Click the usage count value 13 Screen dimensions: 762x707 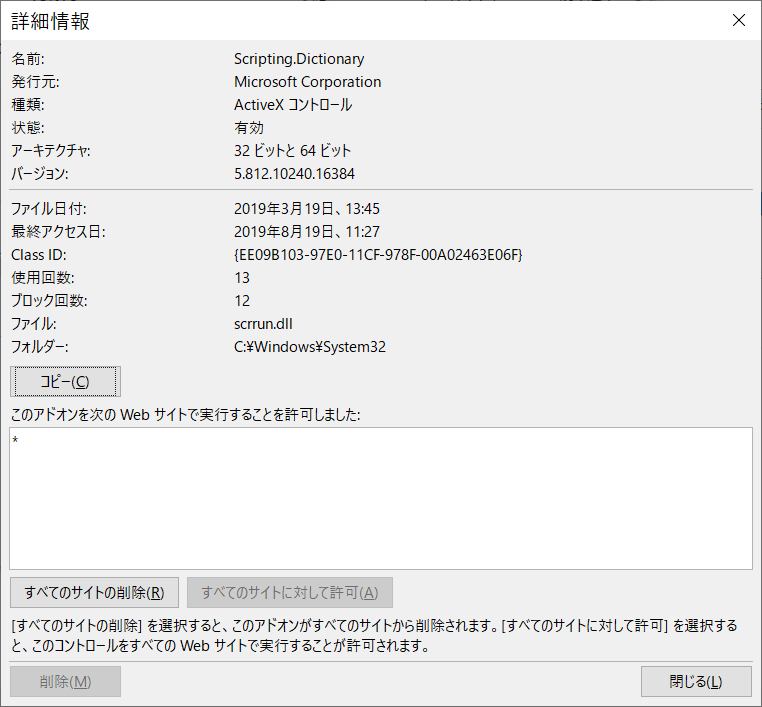[x=242, y=277]
